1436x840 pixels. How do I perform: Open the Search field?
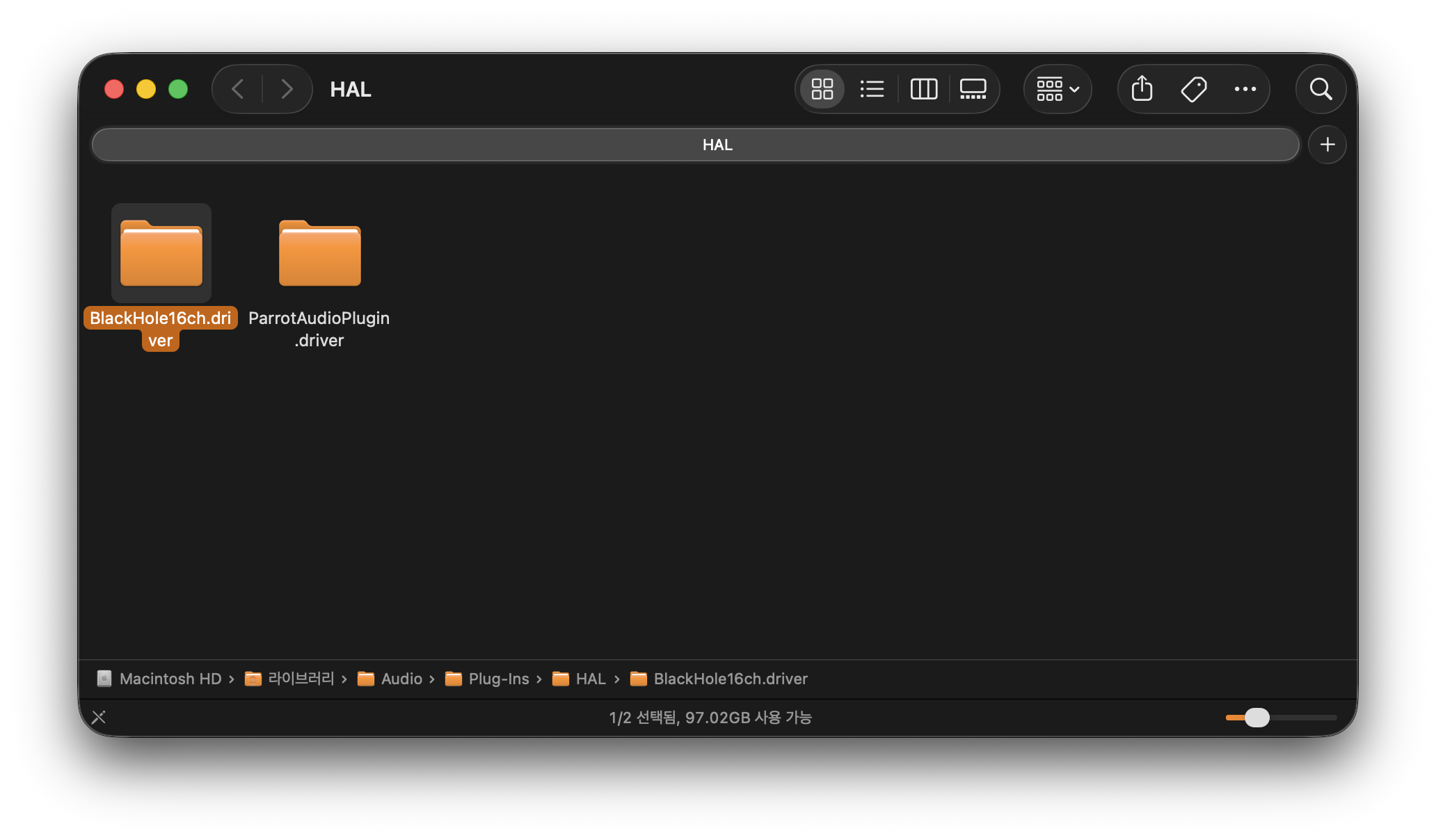pyautogui.click(x=1321, y=89)
